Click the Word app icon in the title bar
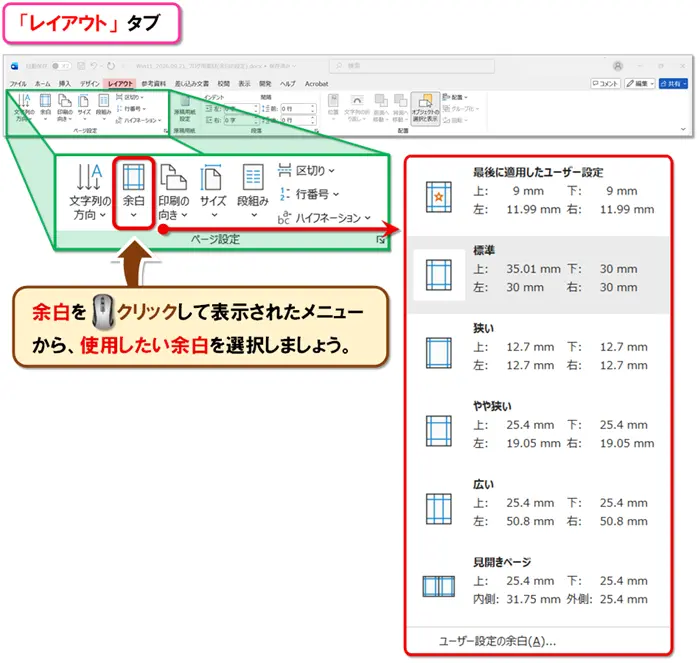The image size is (700, 663). [14, 66]
